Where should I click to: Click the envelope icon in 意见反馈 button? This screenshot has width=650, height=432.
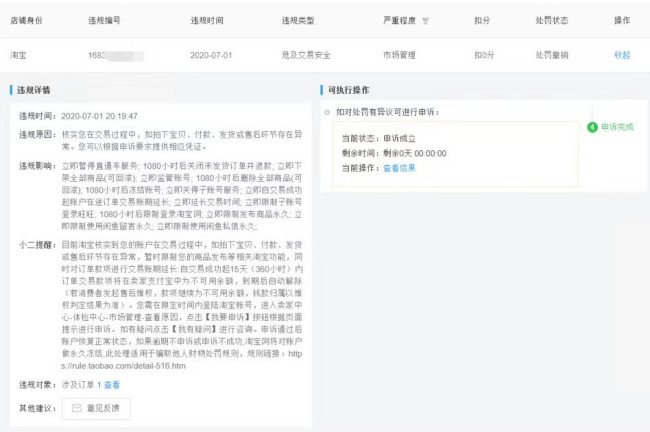[x=76, y=408]
